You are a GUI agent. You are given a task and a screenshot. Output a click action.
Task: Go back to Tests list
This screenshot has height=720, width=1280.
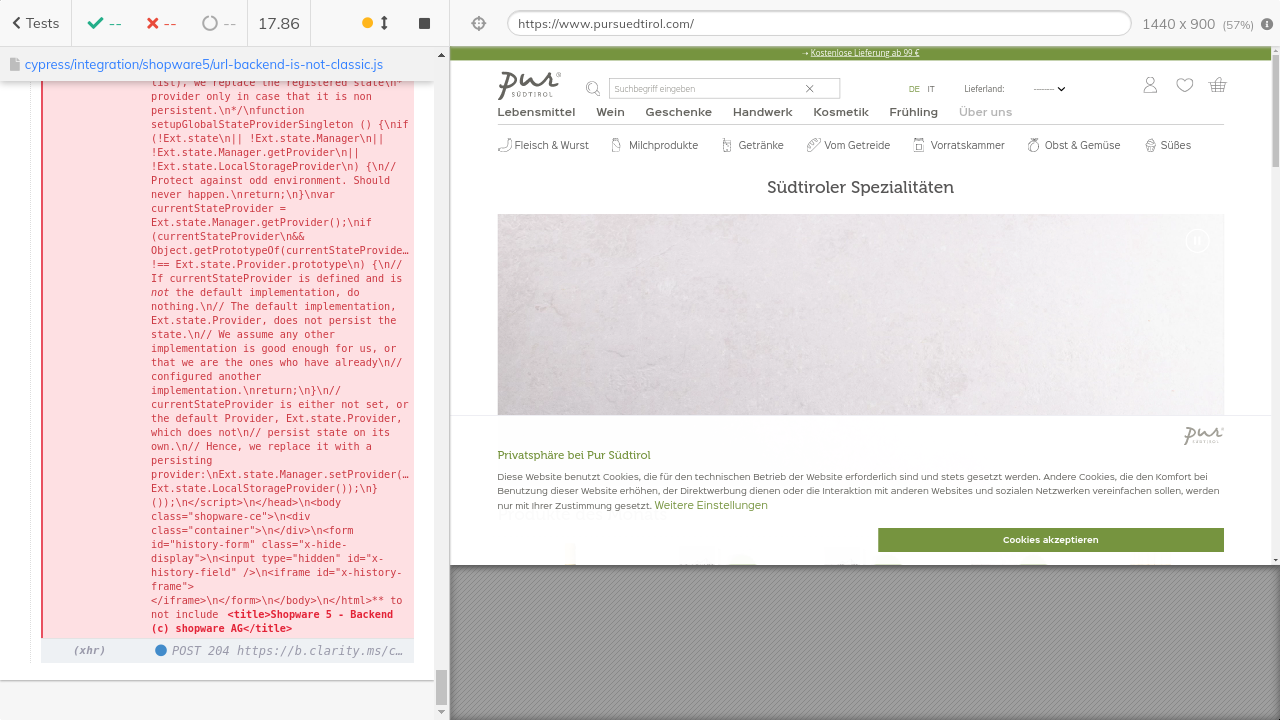tap(36, 23)
